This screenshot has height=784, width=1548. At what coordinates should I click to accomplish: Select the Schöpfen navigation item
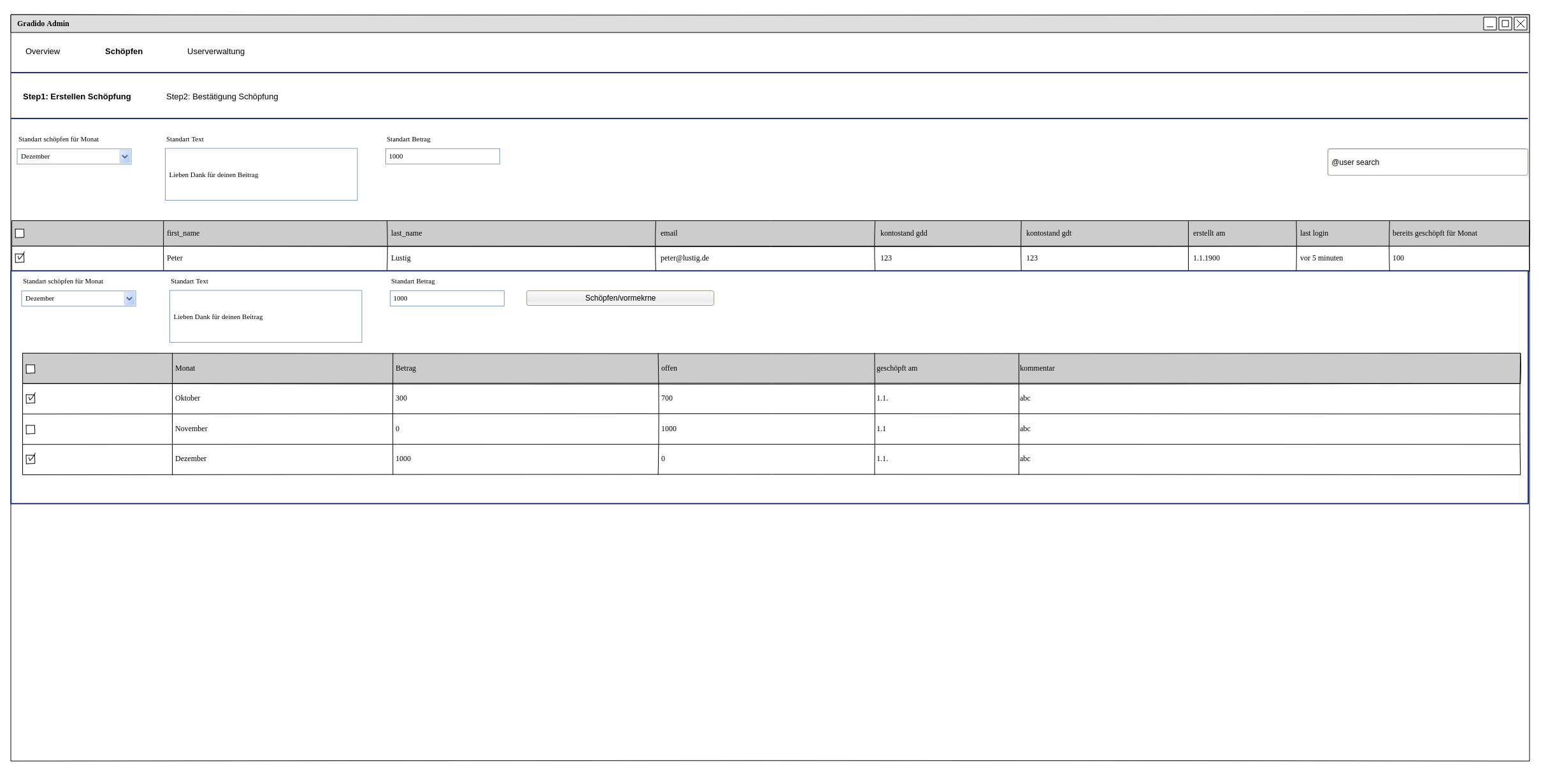pyautogui.click(x=124, y=52)
